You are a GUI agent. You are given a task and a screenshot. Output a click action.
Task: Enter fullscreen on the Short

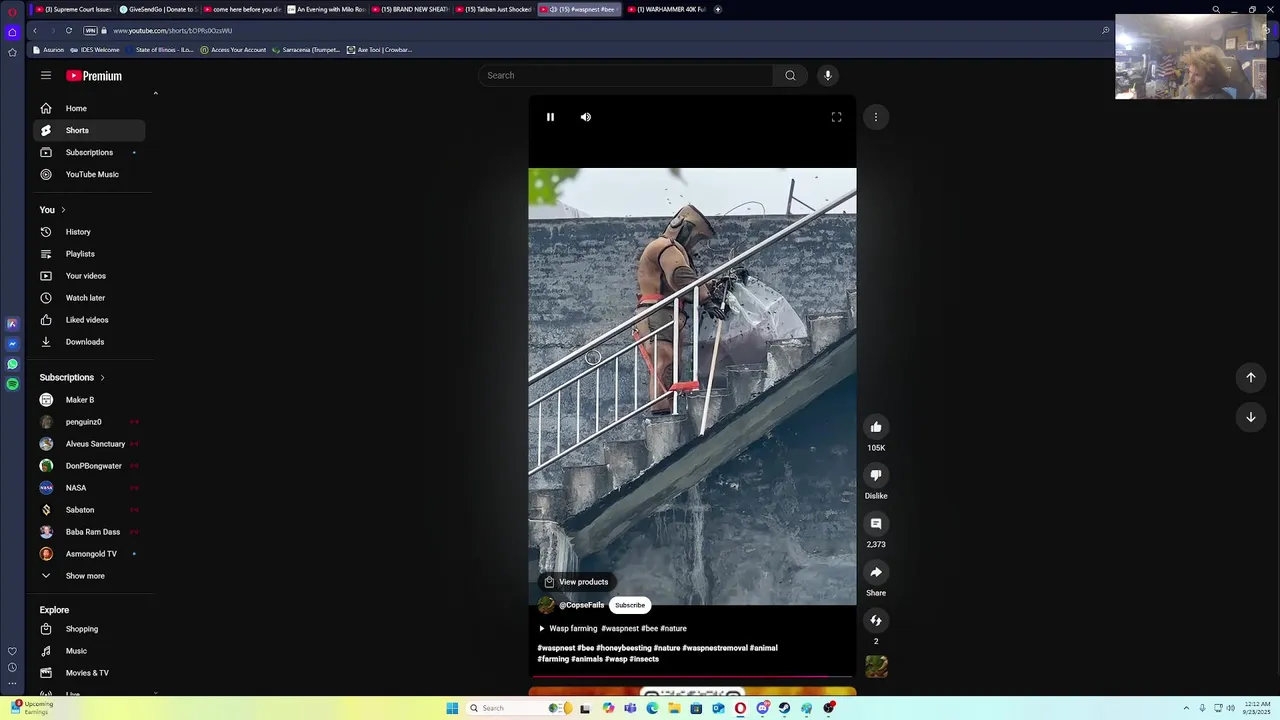point(836,117)
